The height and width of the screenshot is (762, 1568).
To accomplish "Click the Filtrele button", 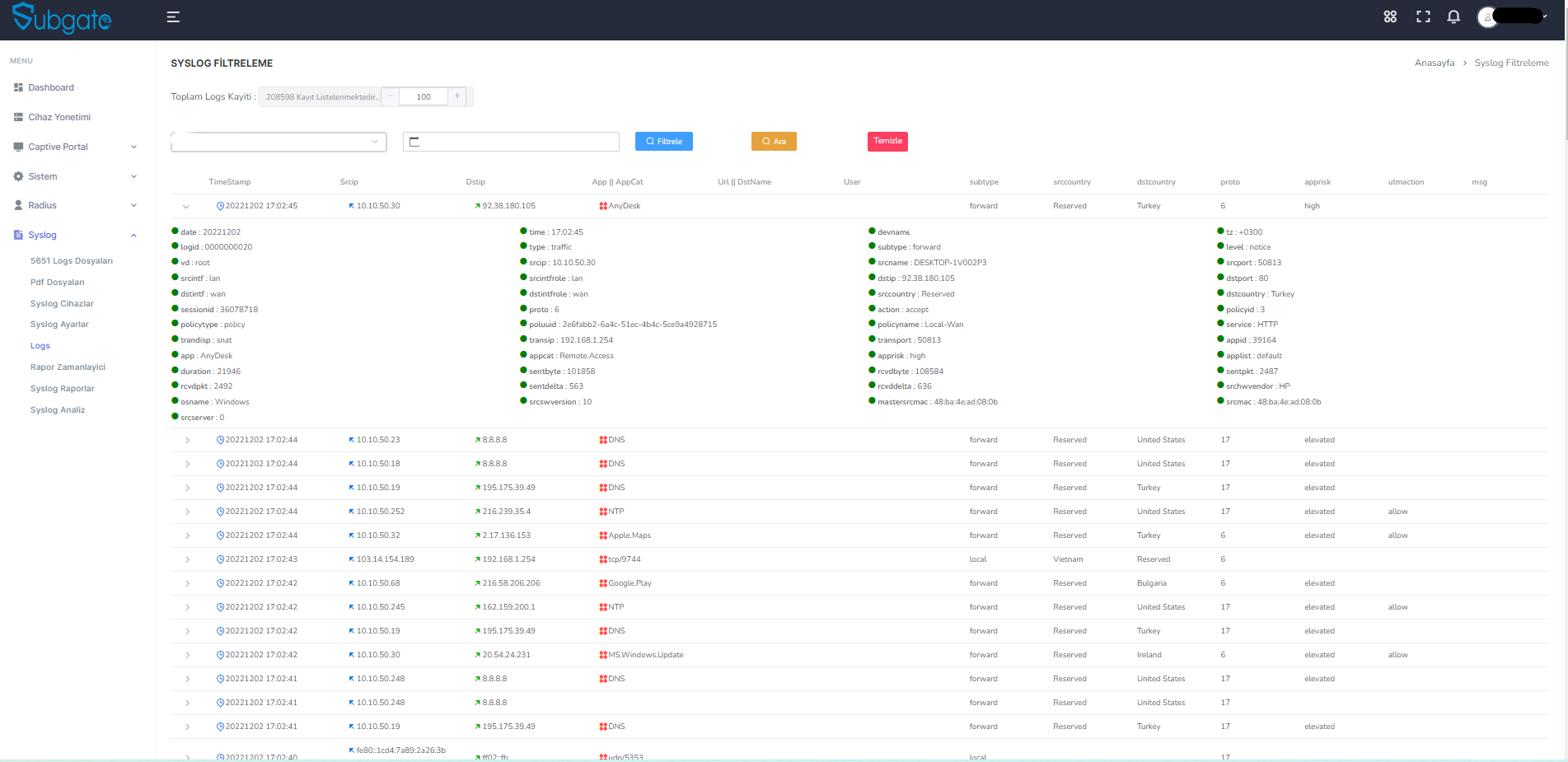I will tap(663, 141).
